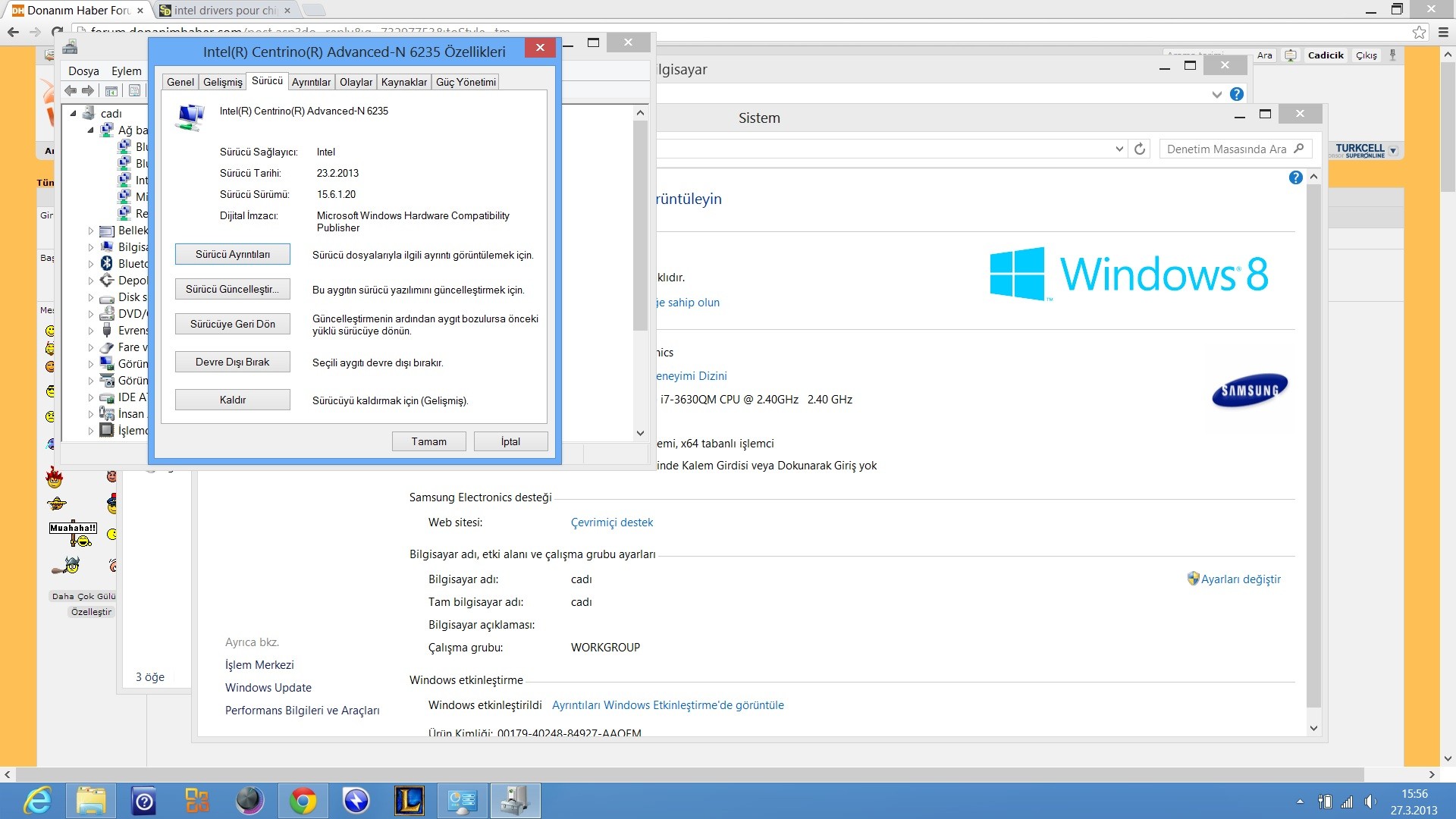Open the Güç Yönetimi tab

pos(466,82)
